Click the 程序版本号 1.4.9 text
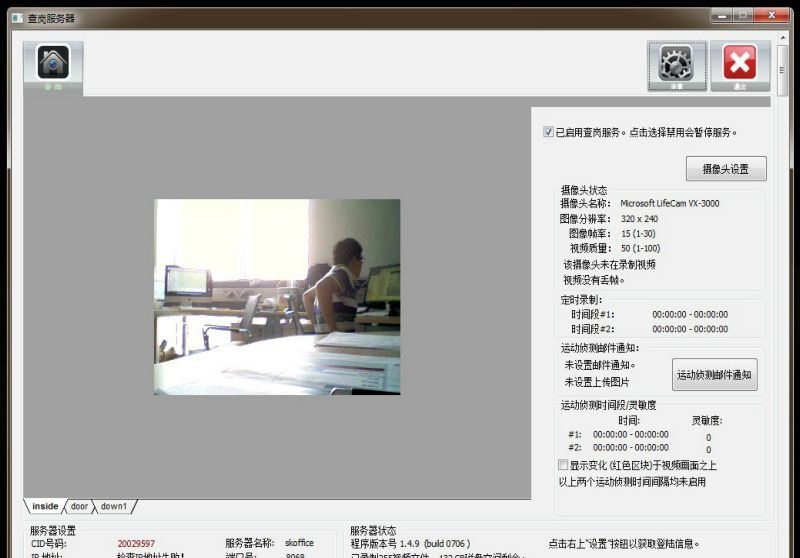 pyautogui.click(x=410, y=544)
